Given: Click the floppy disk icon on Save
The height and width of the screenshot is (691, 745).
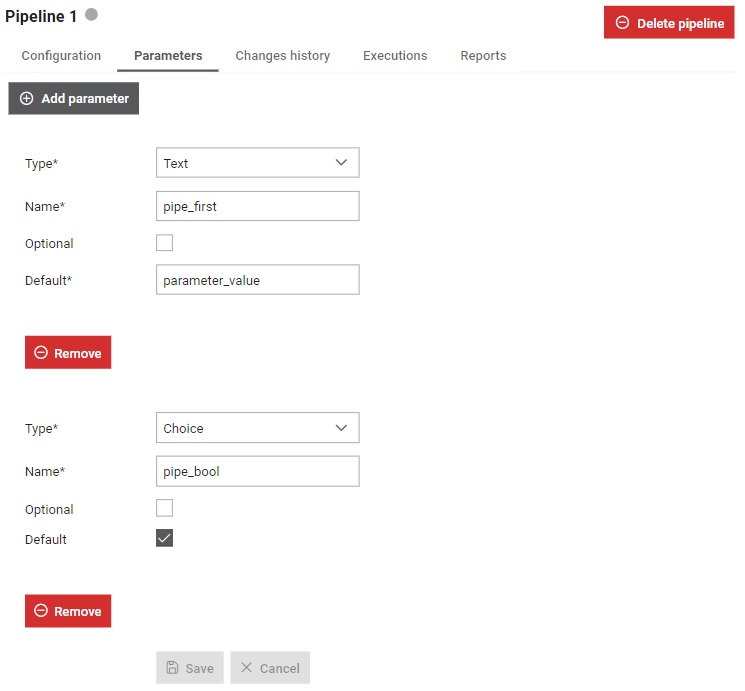Looking at the screenshot, I should [x=172, y=668].
